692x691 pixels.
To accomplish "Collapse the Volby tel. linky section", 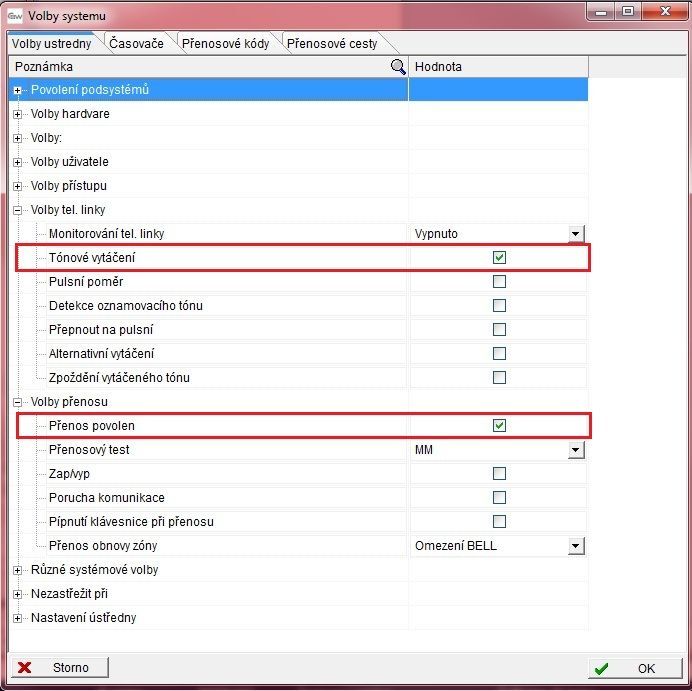I will click(x=18, y=210).
